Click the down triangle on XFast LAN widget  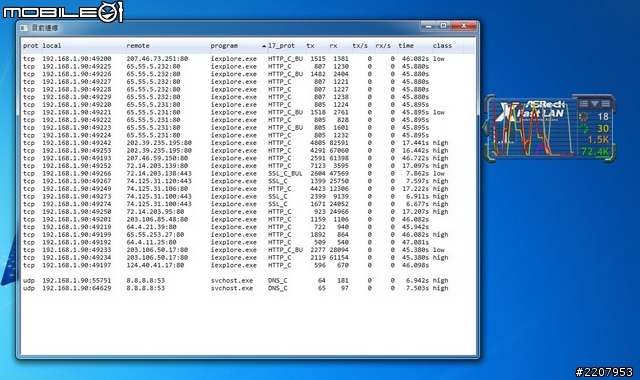click(x=595, y=104)
